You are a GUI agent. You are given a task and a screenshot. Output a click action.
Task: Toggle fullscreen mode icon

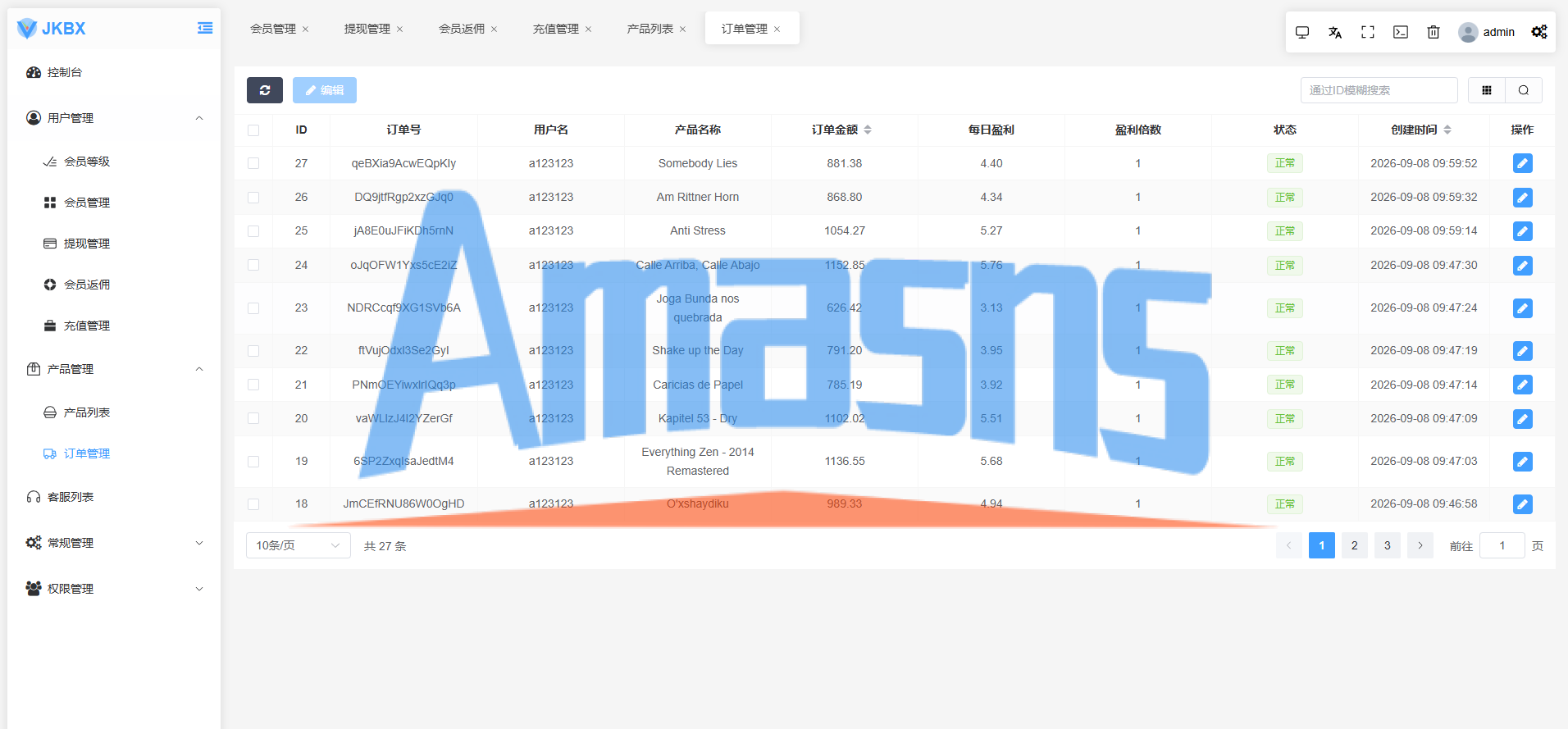(1368, 32)
